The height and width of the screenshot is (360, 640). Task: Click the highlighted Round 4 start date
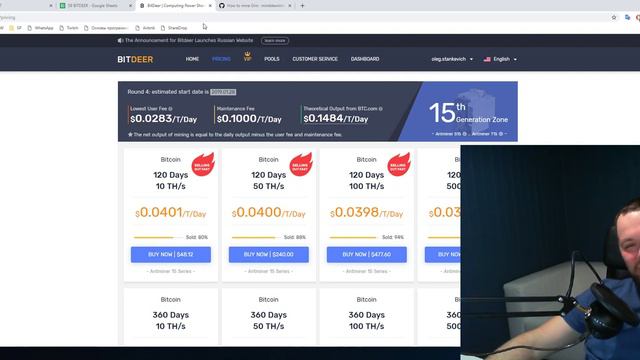pyautogui.click(x=223, y=92)
